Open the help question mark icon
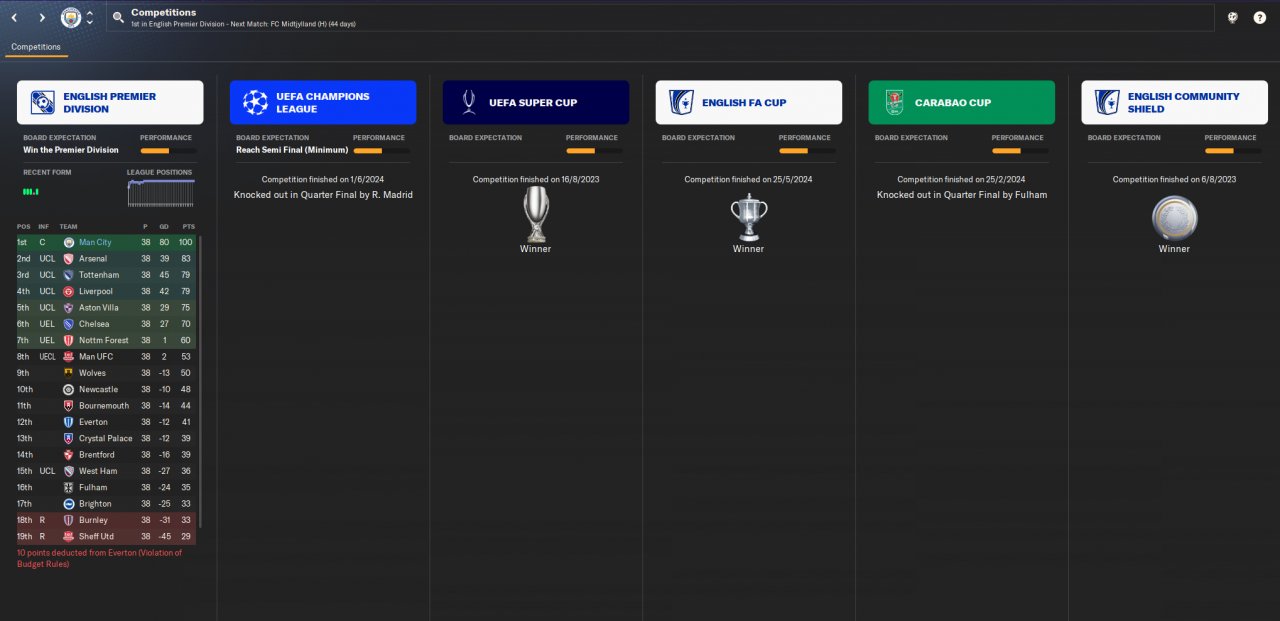The height and width of the screenshot is (621, 1280). [1260, 18]
